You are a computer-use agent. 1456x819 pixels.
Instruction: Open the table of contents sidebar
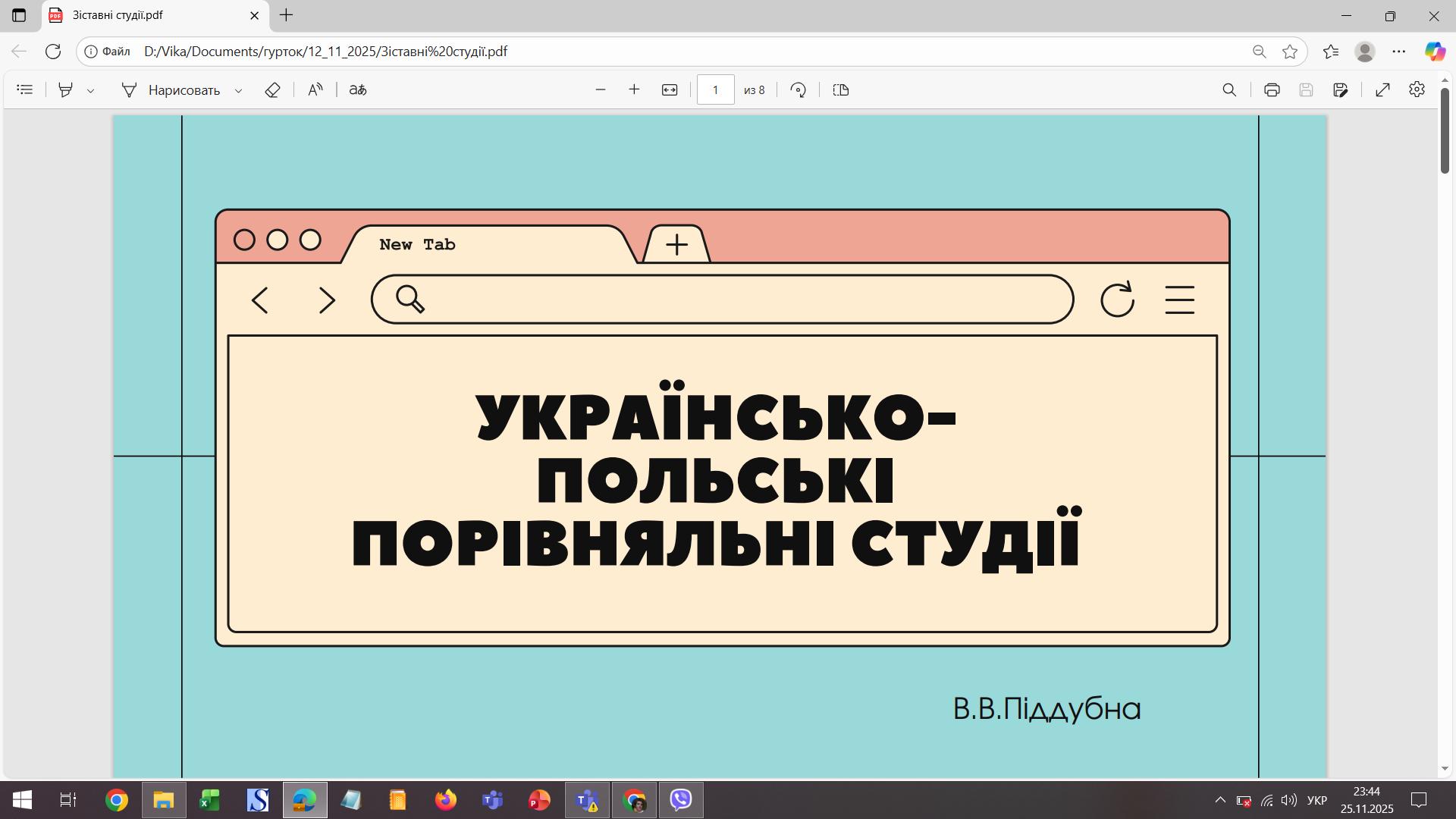(24, 89)
